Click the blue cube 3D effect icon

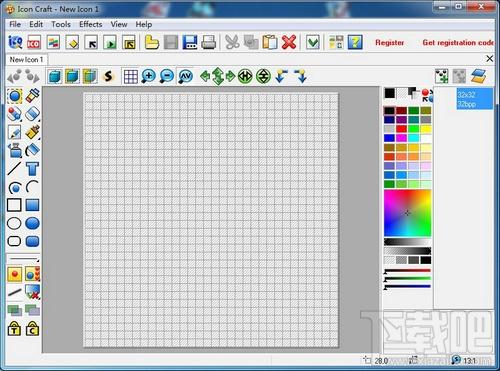point(54,76)
